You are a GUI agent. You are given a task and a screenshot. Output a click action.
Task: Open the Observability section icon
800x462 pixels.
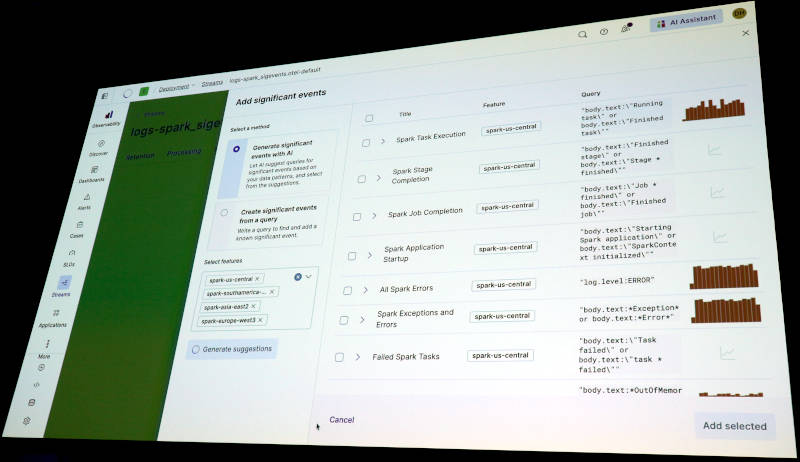[x=108, y=114]
